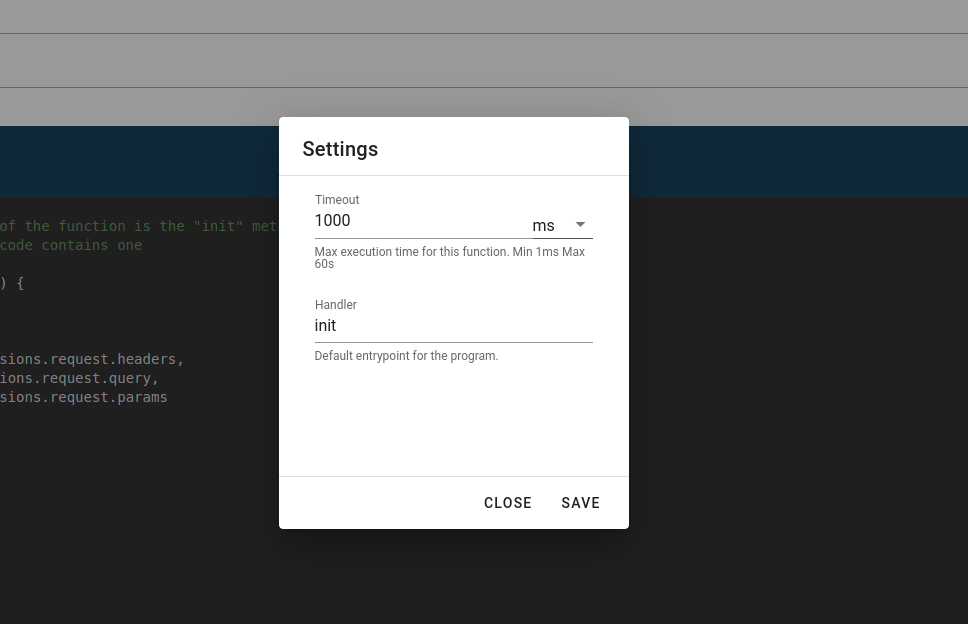
Task: Click the Timeout field showing 1000
Action: (x=415, y=221)
